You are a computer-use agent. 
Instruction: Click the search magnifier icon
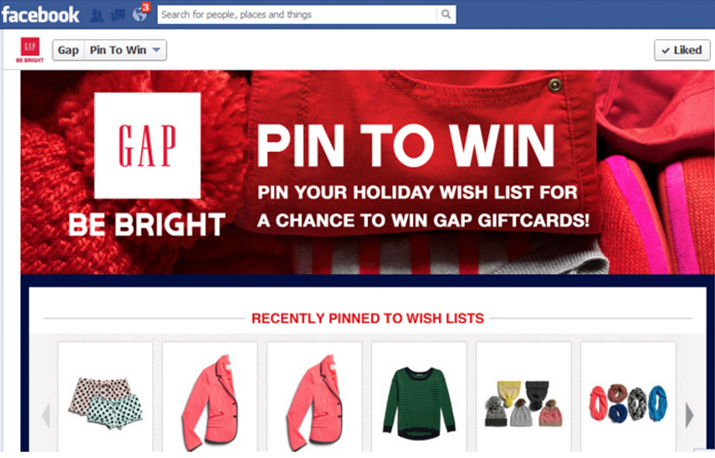(446, 15)
